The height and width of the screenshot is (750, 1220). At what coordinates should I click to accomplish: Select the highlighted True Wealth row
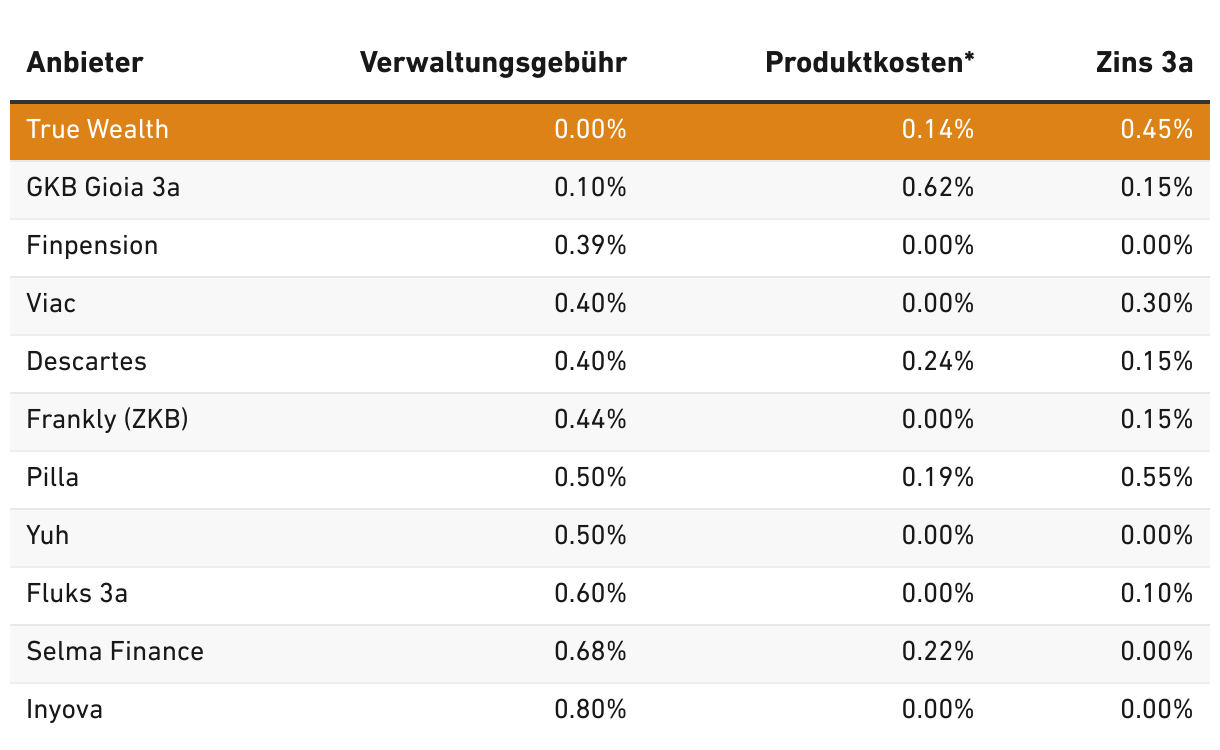pyautogui.click(x=610, y=130)
